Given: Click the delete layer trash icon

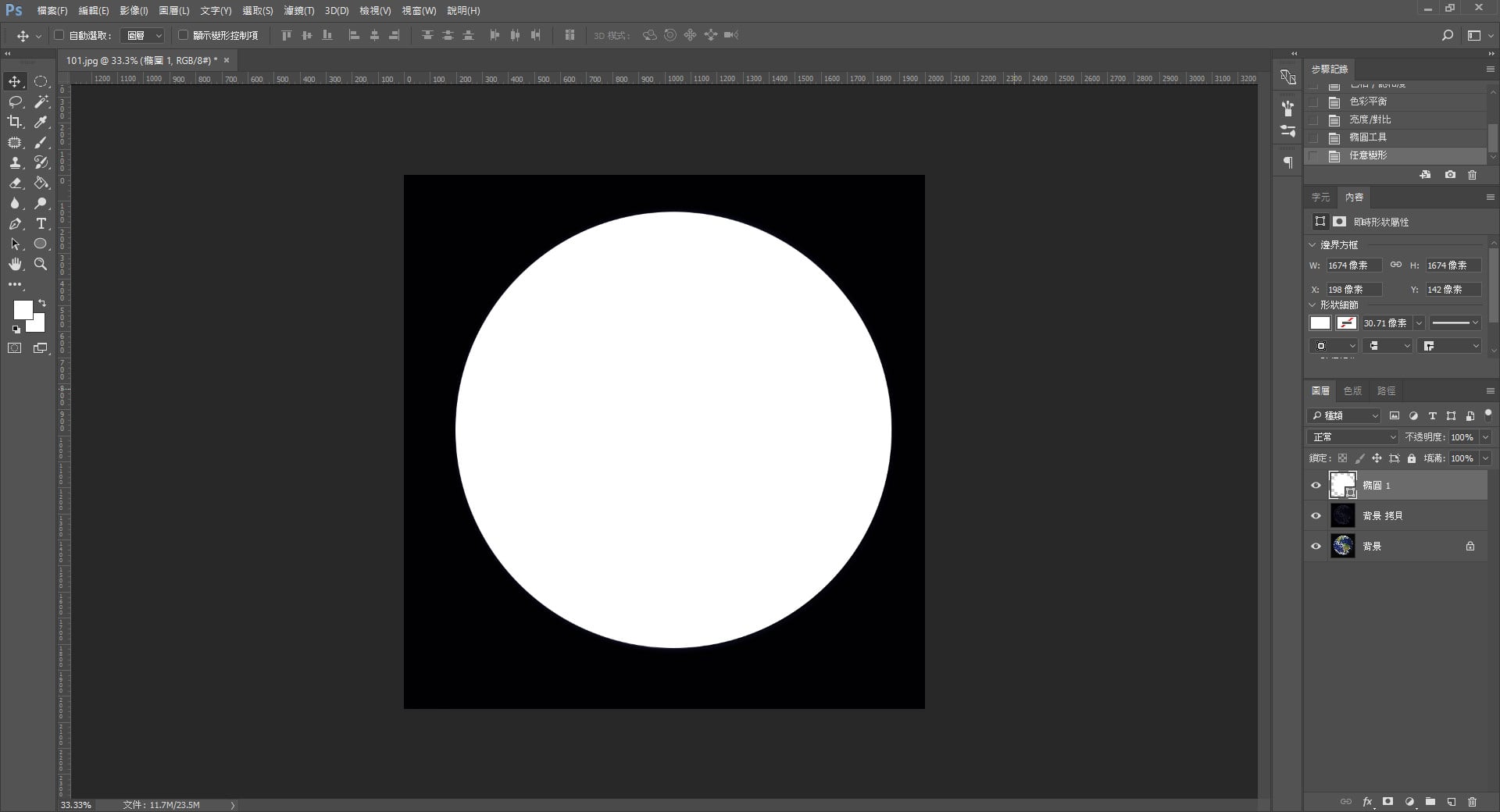Looking at the screenshot, I should click(x=1472, y=802).
